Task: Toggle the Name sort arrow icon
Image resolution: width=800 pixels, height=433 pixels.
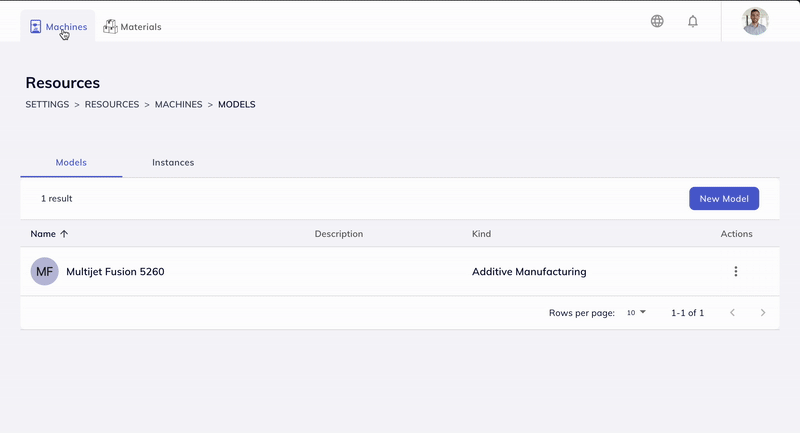Action: 64,234
